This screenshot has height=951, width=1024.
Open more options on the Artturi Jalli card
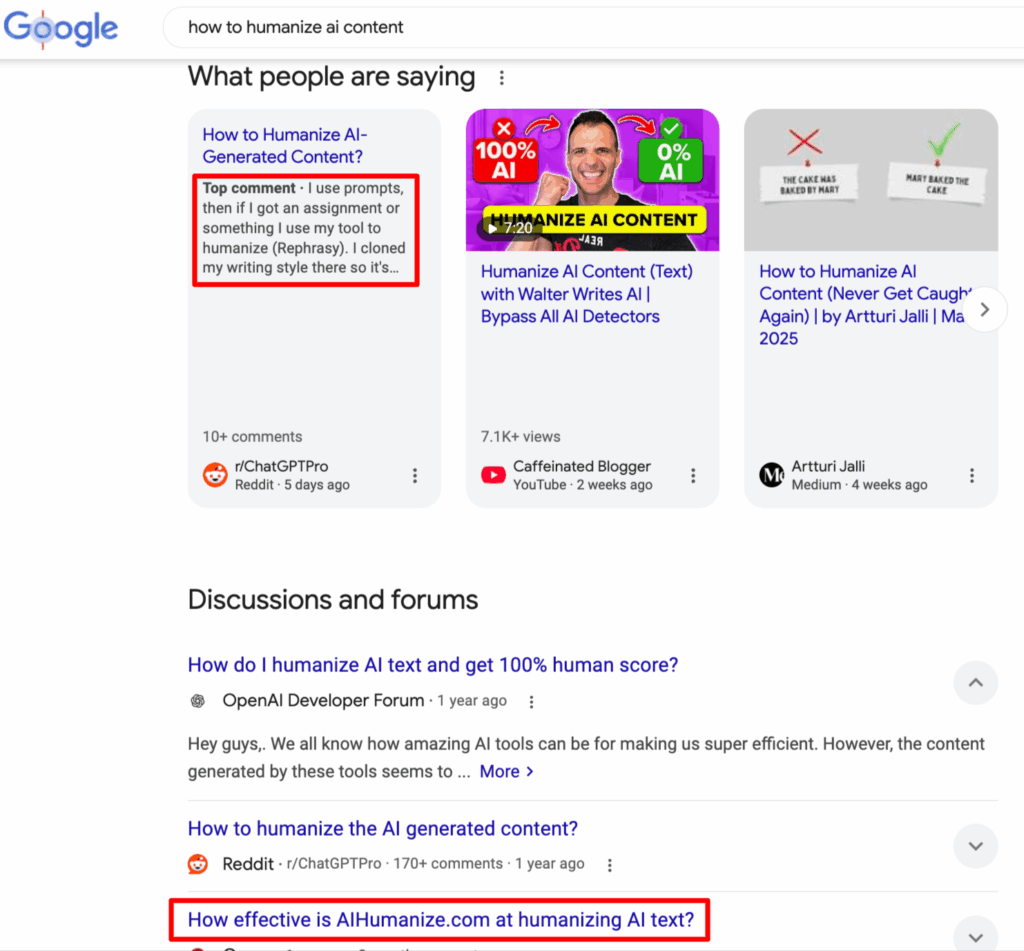(x=972, y=476)
